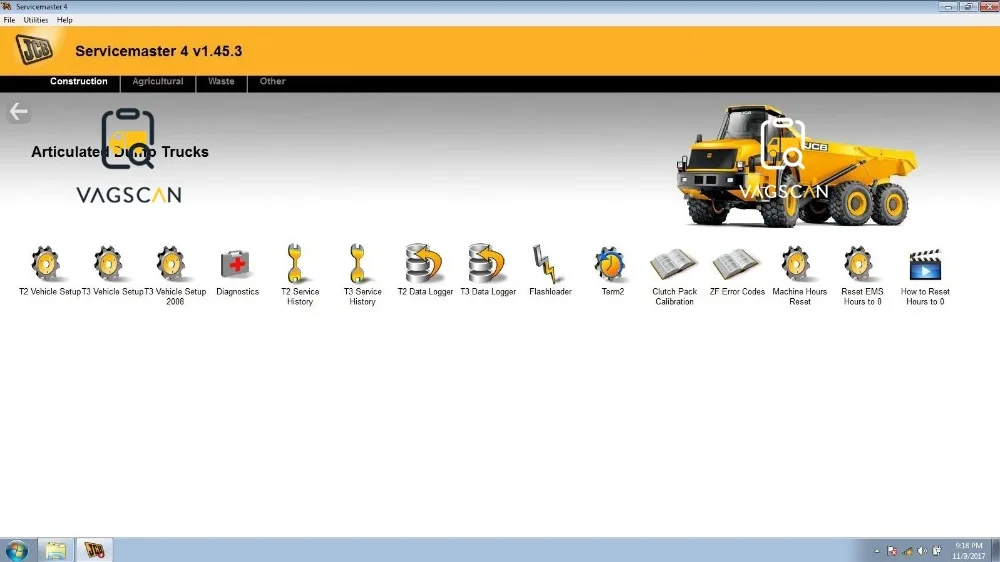The image size is (1000, 562).
Task: Click the Windows Start button
Action: coord(17,551)
